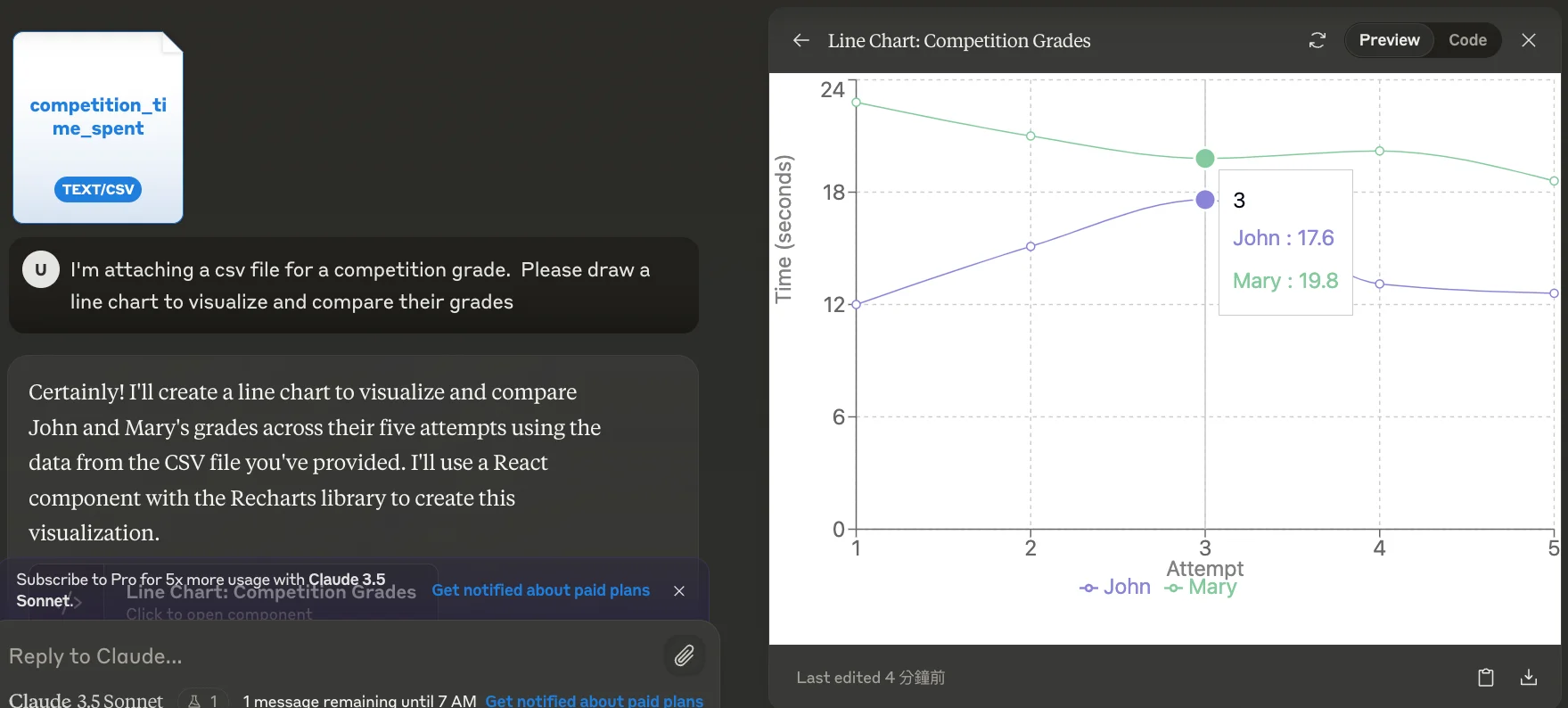Image resolution: width=1568 pixels, height=708 pixels.
Task: Click Get notified about paid plans near the banner
Action: click(x=541, y=589)
